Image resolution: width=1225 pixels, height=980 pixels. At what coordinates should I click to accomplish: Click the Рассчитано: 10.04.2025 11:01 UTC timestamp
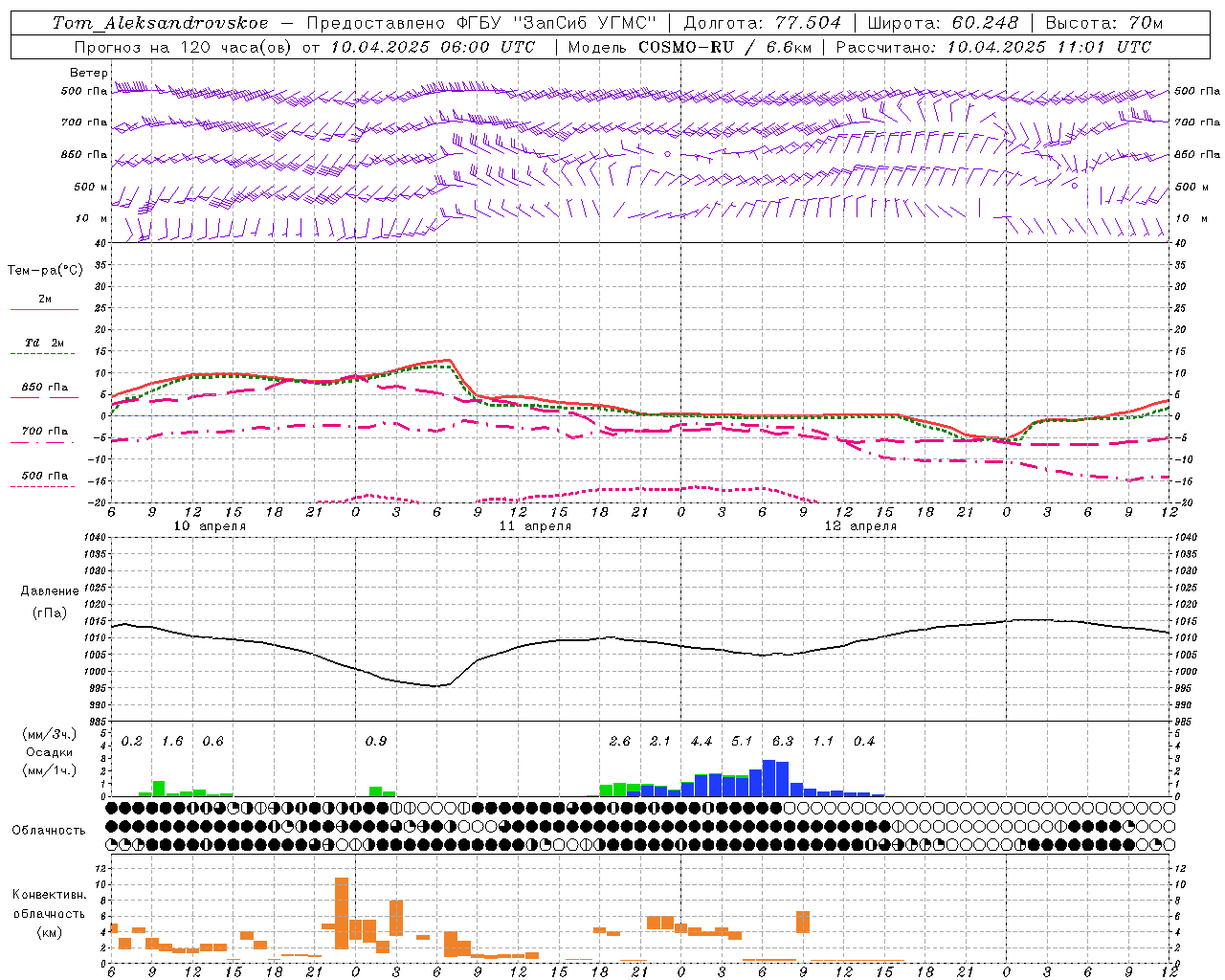(x=993, y=47)
